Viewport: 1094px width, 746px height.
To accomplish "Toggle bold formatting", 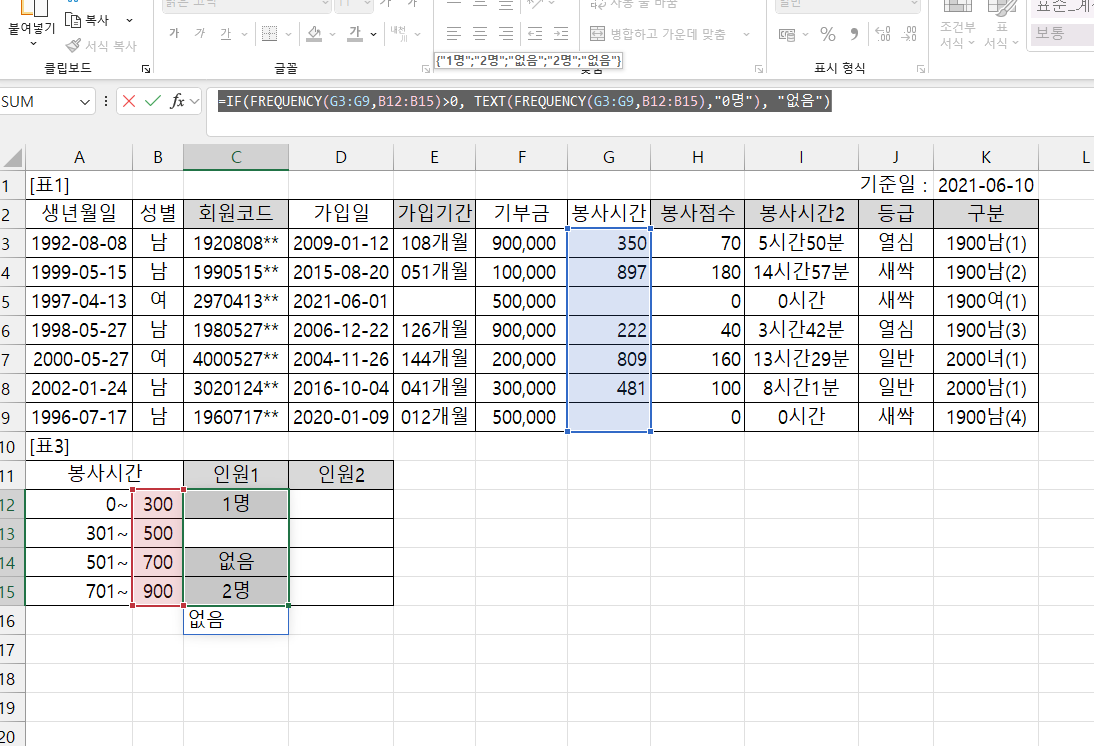I will pyautogui.click(x=174, y=34).
